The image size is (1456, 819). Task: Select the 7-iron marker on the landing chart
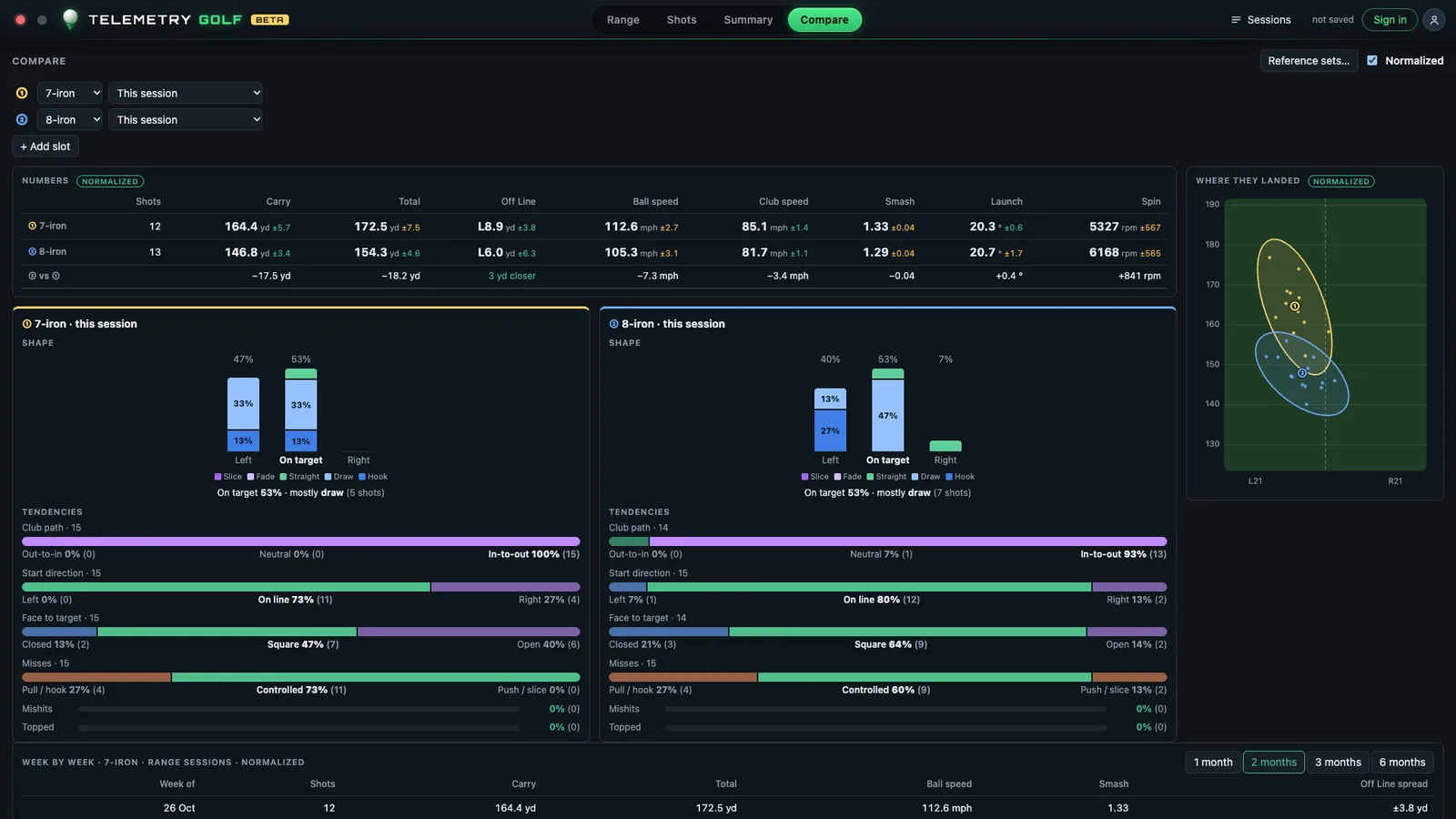(1295, 307)
